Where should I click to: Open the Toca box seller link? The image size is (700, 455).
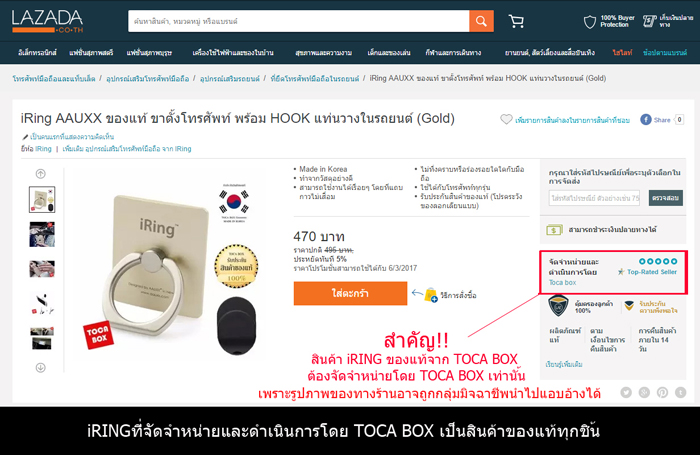click(562, 283)
